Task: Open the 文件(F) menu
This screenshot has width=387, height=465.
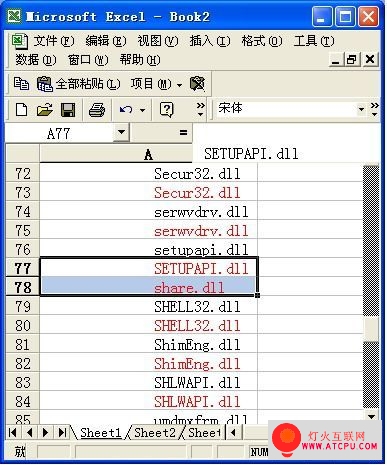Action: (x=53, y=41)
